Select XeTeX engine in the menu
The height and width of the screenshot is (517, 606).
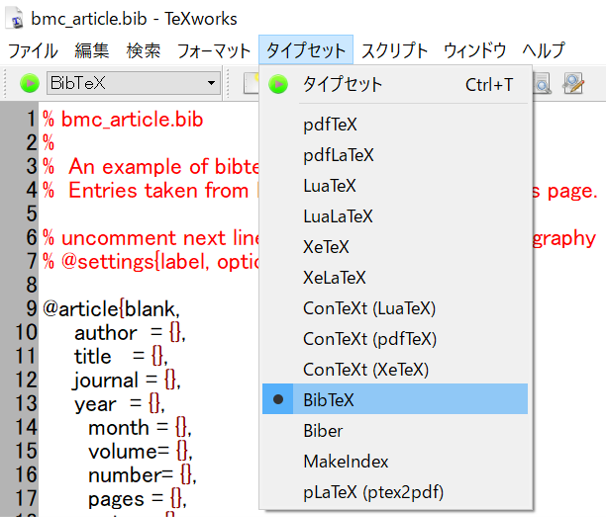(x=395, y=247)
